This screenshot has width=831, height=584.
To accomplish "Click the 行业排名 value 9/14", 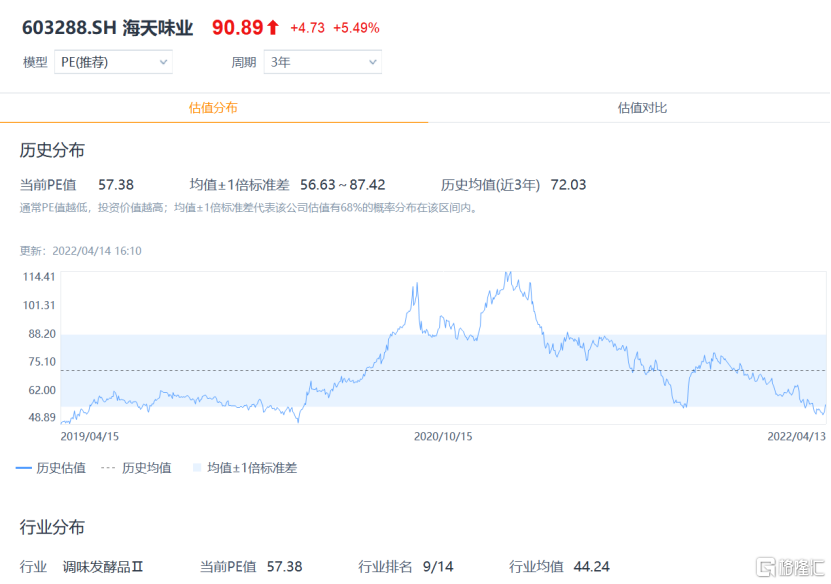I will point(438,567).
